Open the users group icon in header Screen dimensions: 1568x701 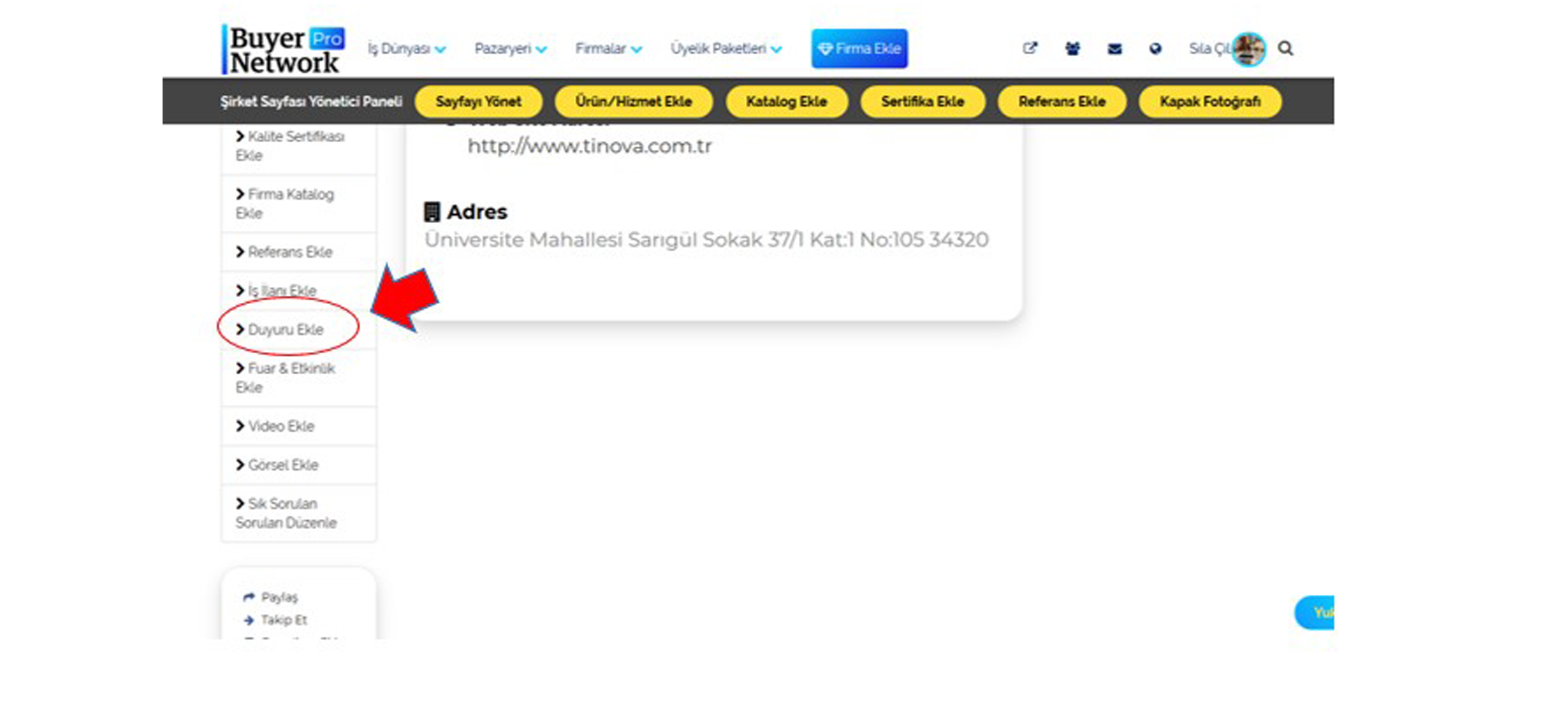pos(1072,48)
